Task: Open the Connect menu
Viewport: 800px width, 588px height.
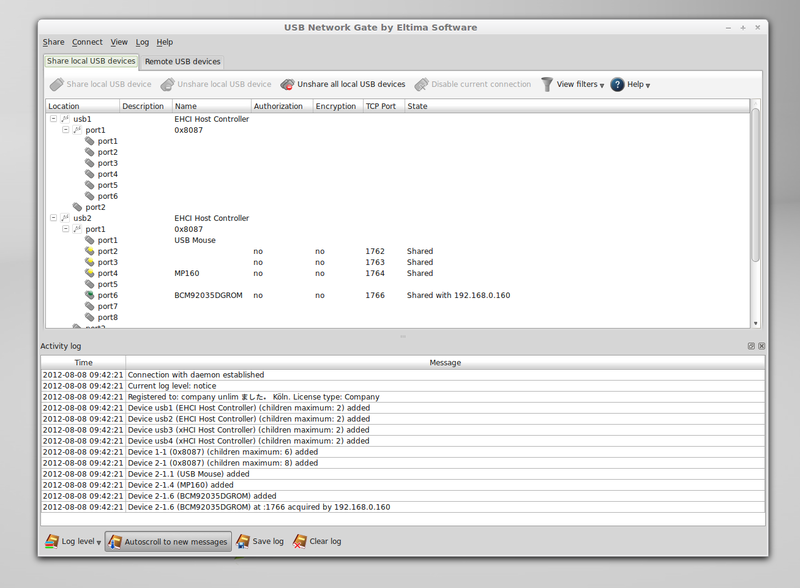Action: pyautogui.click(x=87, y=42)
